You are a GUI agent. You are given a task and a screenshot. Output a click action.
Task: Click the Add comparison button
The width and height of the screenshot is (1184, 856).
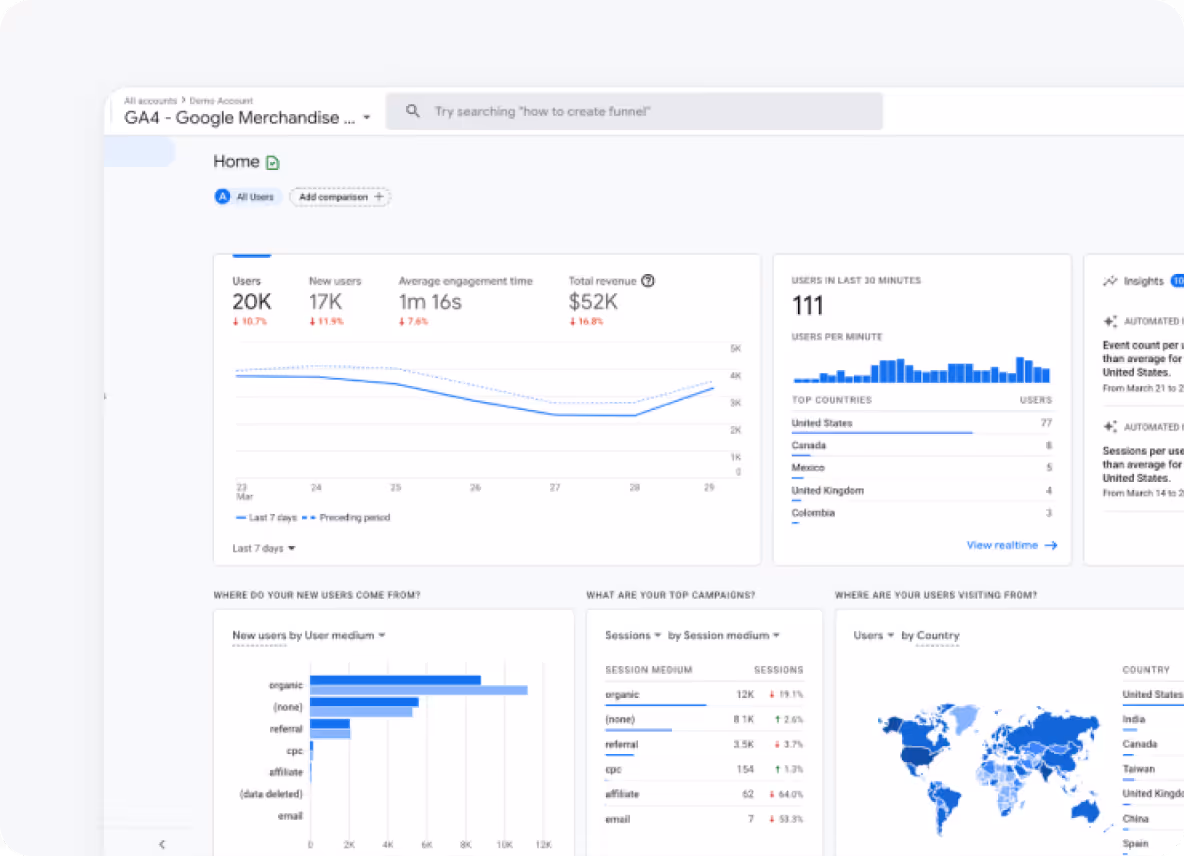[x=340, y=197]
